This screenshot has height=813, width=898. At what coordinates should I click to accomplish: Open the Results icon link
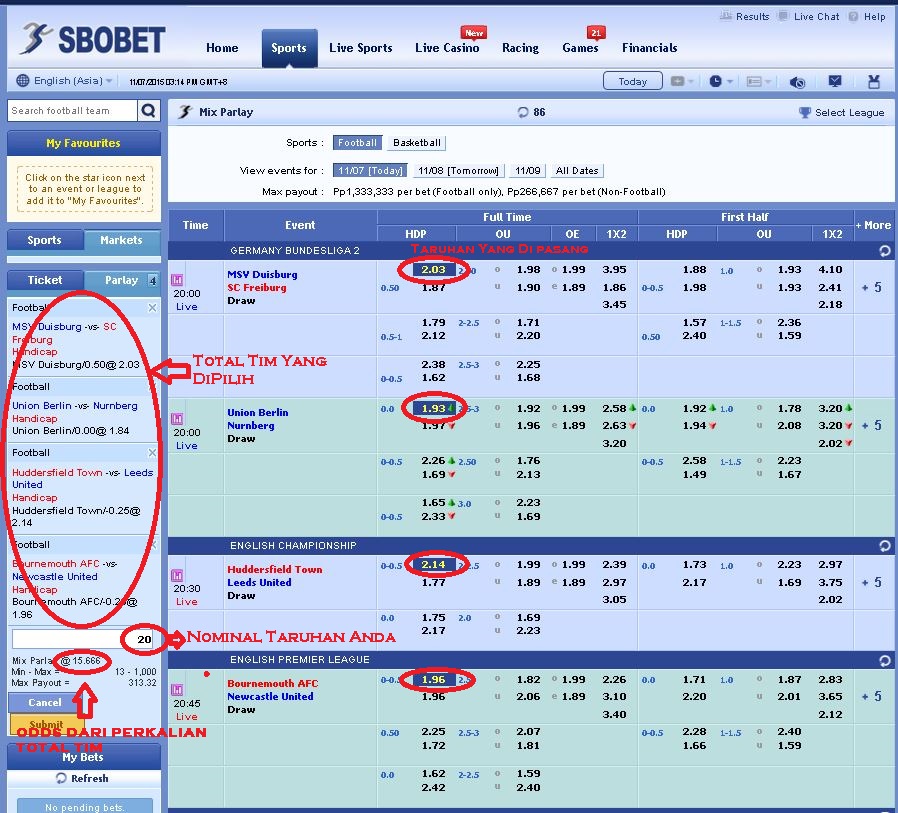coord(726,16)
